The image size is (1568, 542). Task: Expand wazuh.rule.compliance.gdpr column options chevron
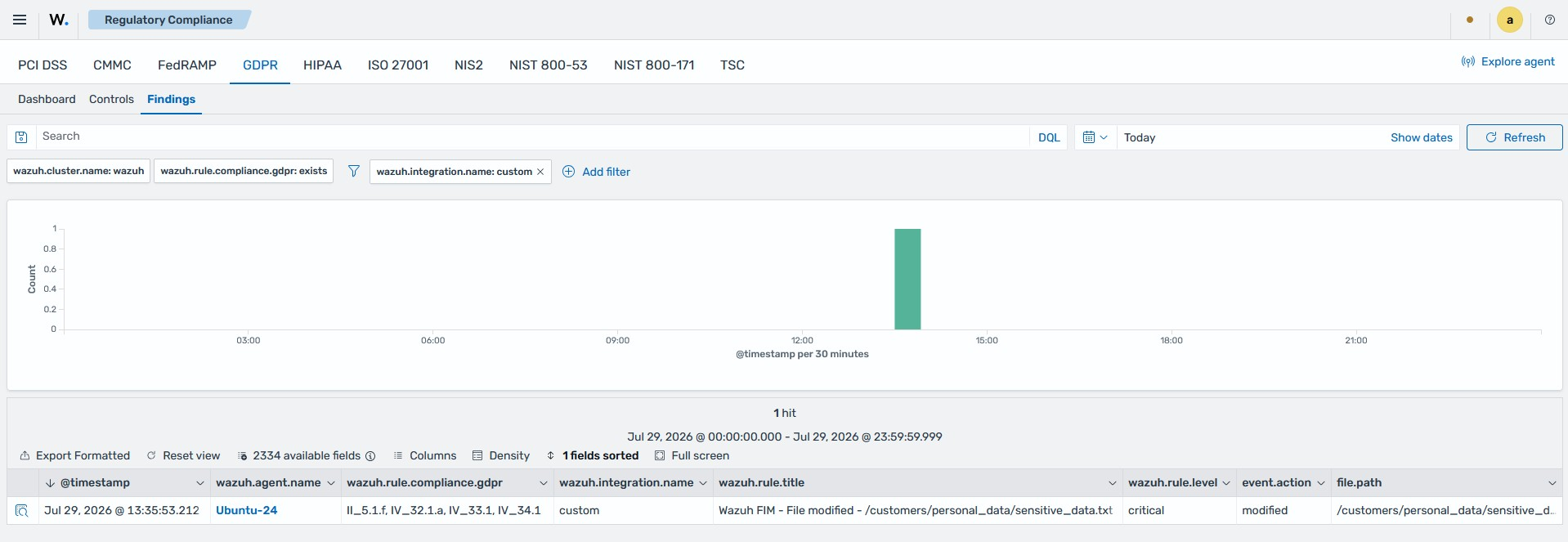pos(544,483)
